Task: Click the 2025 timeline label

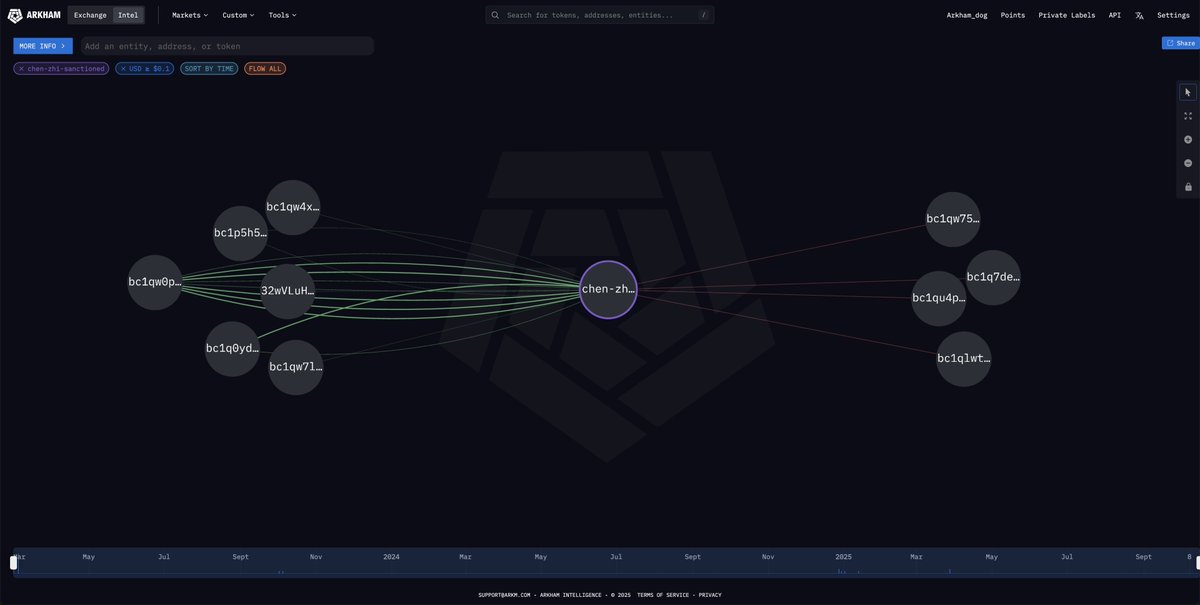Action: pyautogui.click(x=844, y=556)
